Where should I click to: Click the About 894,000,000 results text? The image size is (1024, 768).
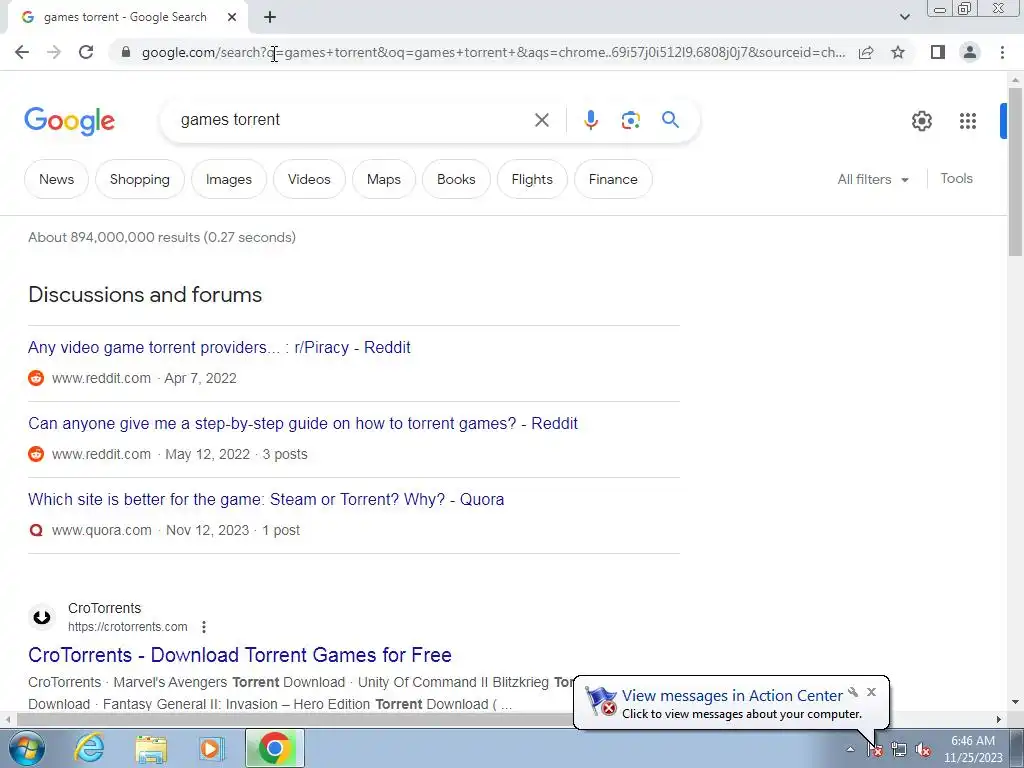point(162,237)
